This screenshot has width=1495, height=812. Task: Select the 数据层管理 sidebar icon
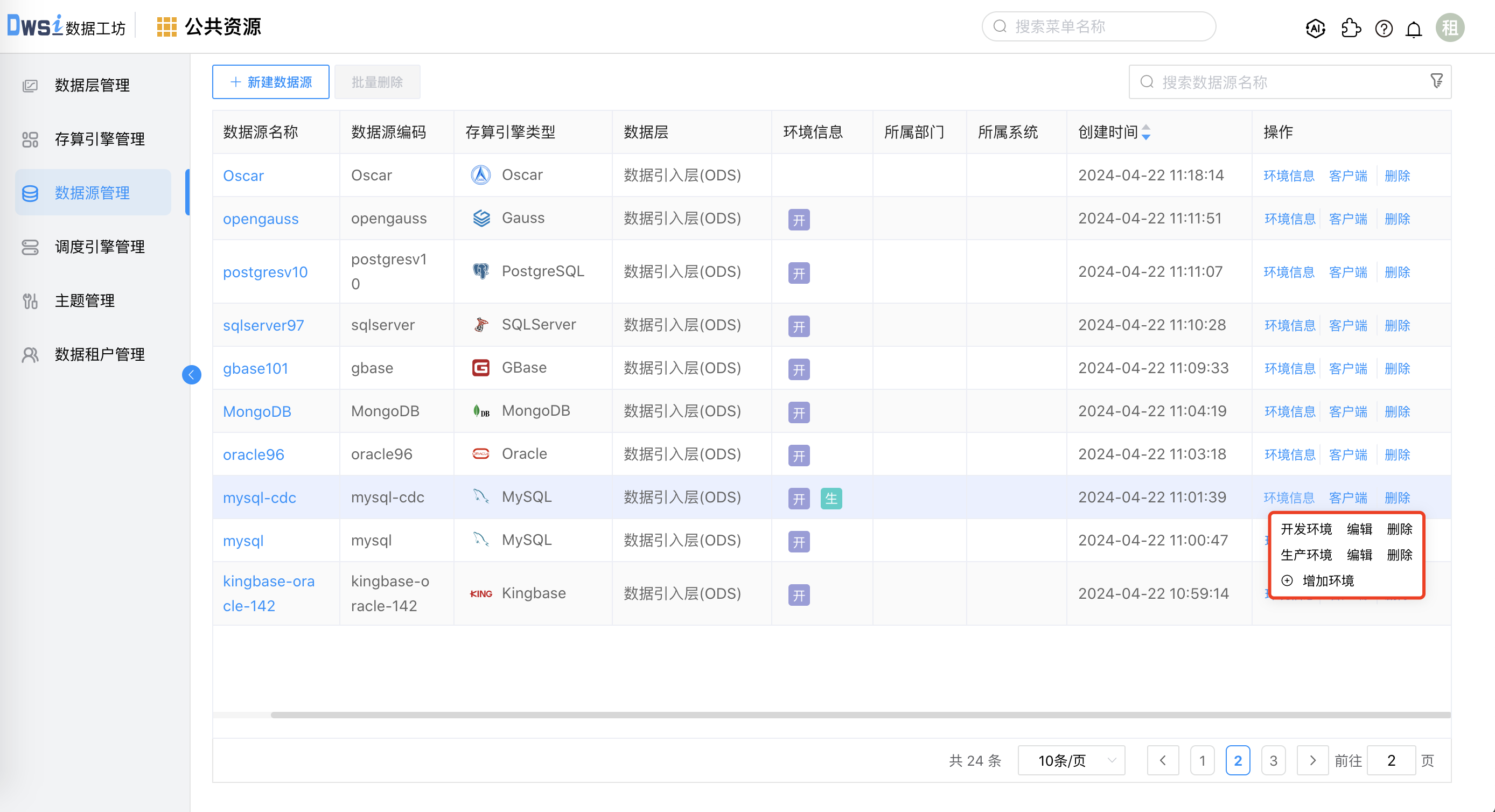click(x=30, y=85)
